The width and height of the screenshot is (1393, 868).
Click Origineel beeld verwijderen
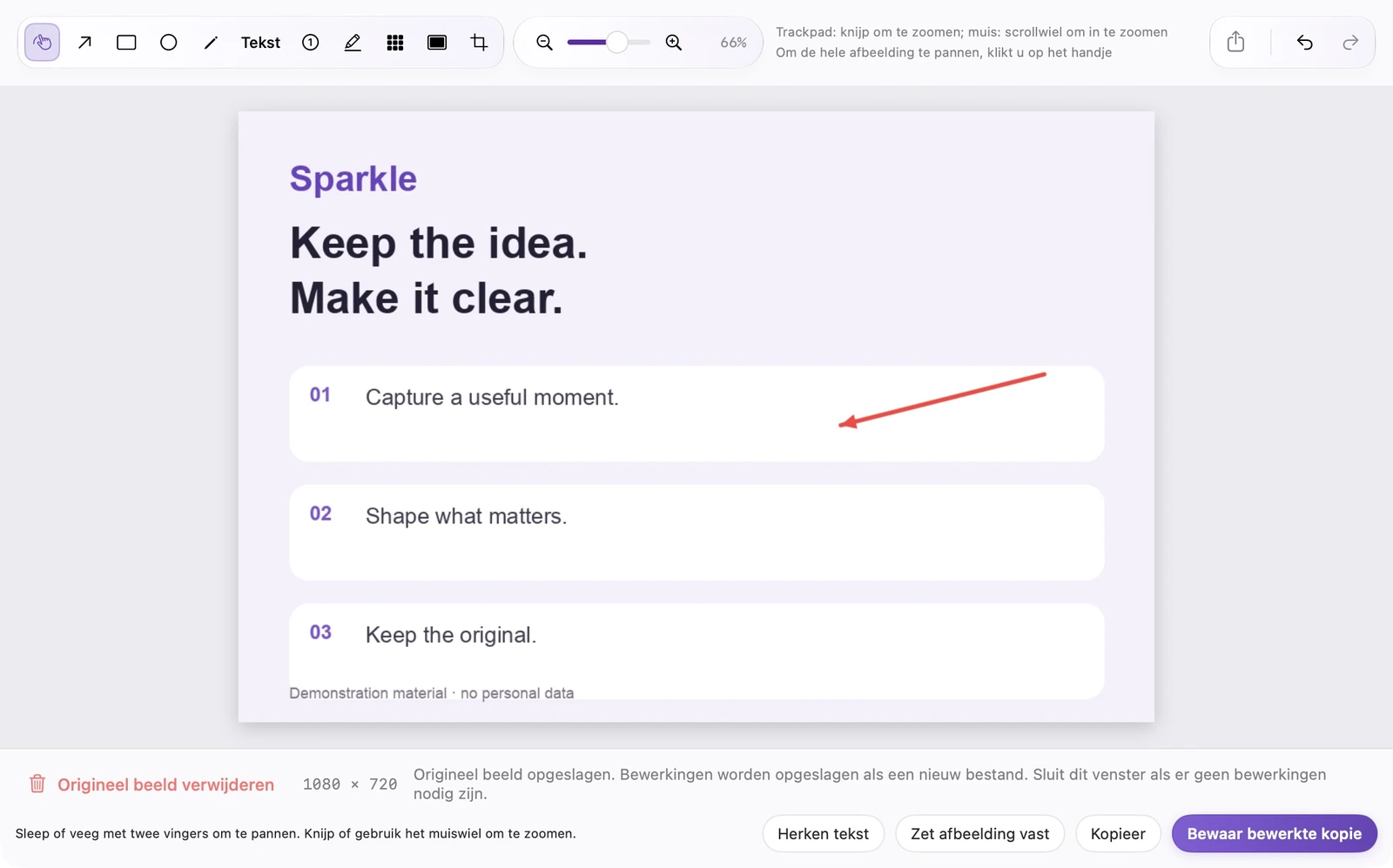point(165,784)
